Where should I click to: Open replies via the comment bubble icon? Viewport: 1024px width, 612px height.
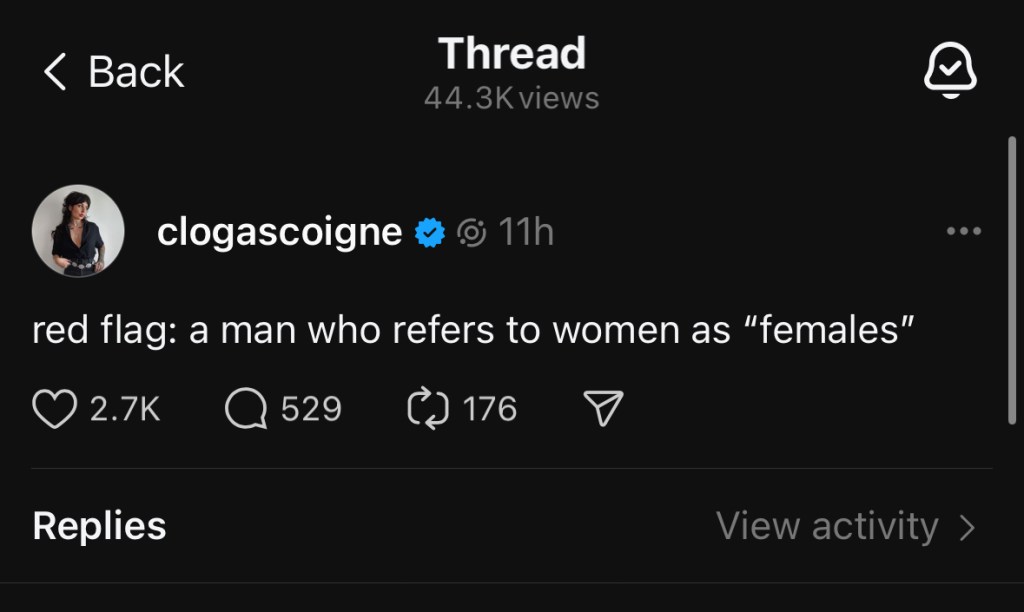coord(246,409)
